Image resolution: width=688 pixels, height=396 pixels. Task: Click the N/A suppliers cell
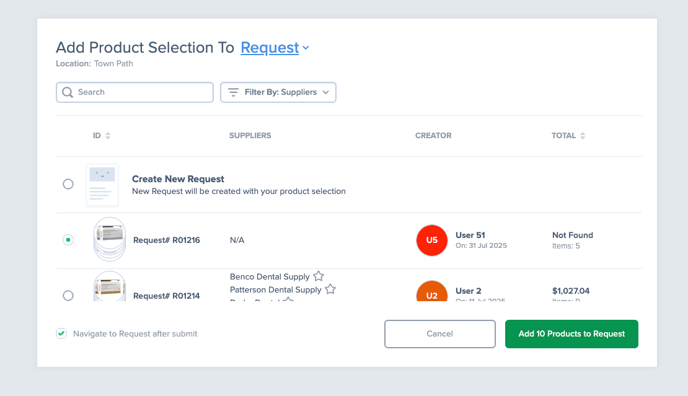coord(237,240)
